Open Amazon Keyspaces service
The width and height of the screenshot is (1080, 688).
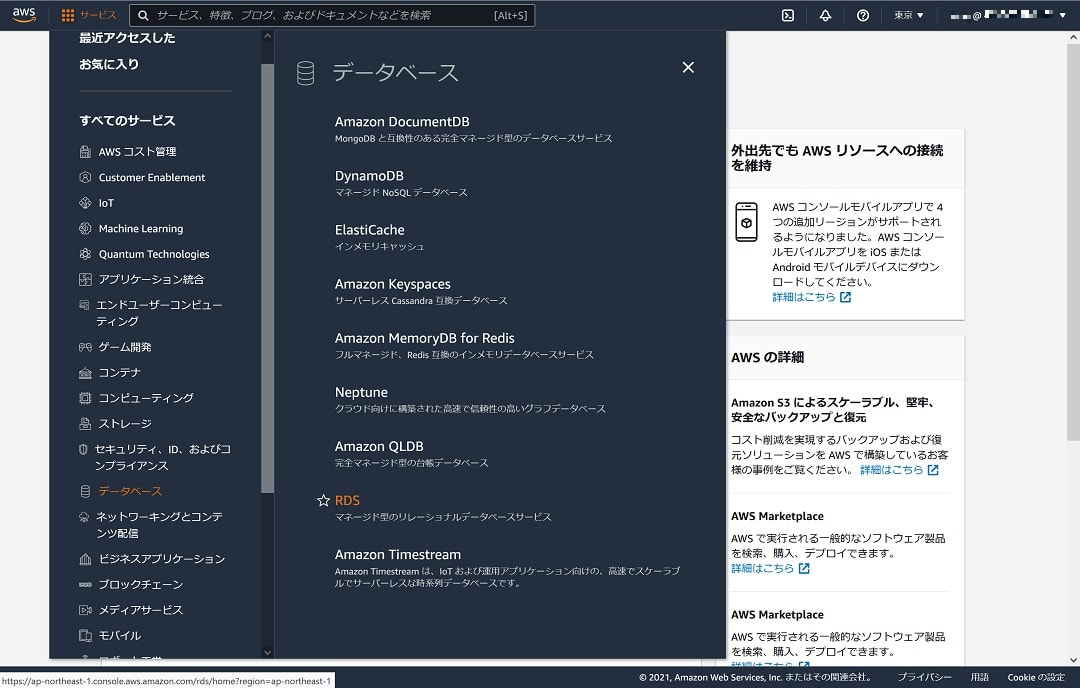pos(393,284)
